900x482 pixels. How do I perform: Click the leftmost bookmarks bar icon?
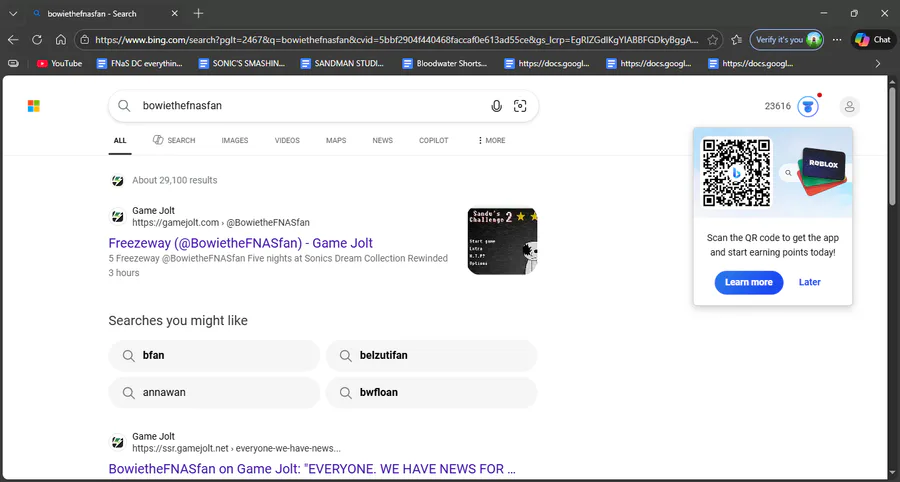(x=13, y=64)
